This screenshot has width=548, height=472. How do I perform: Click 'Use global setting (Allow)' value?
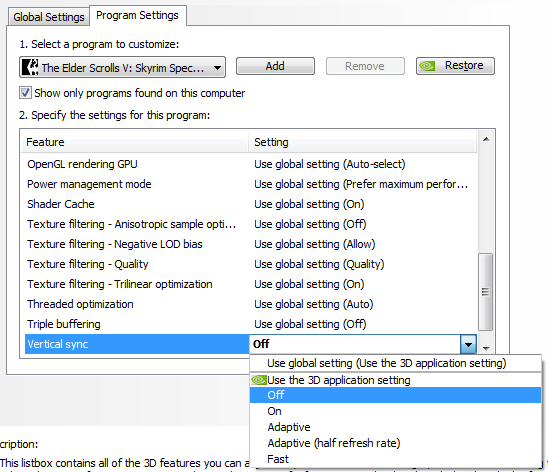tap(315, 244)
